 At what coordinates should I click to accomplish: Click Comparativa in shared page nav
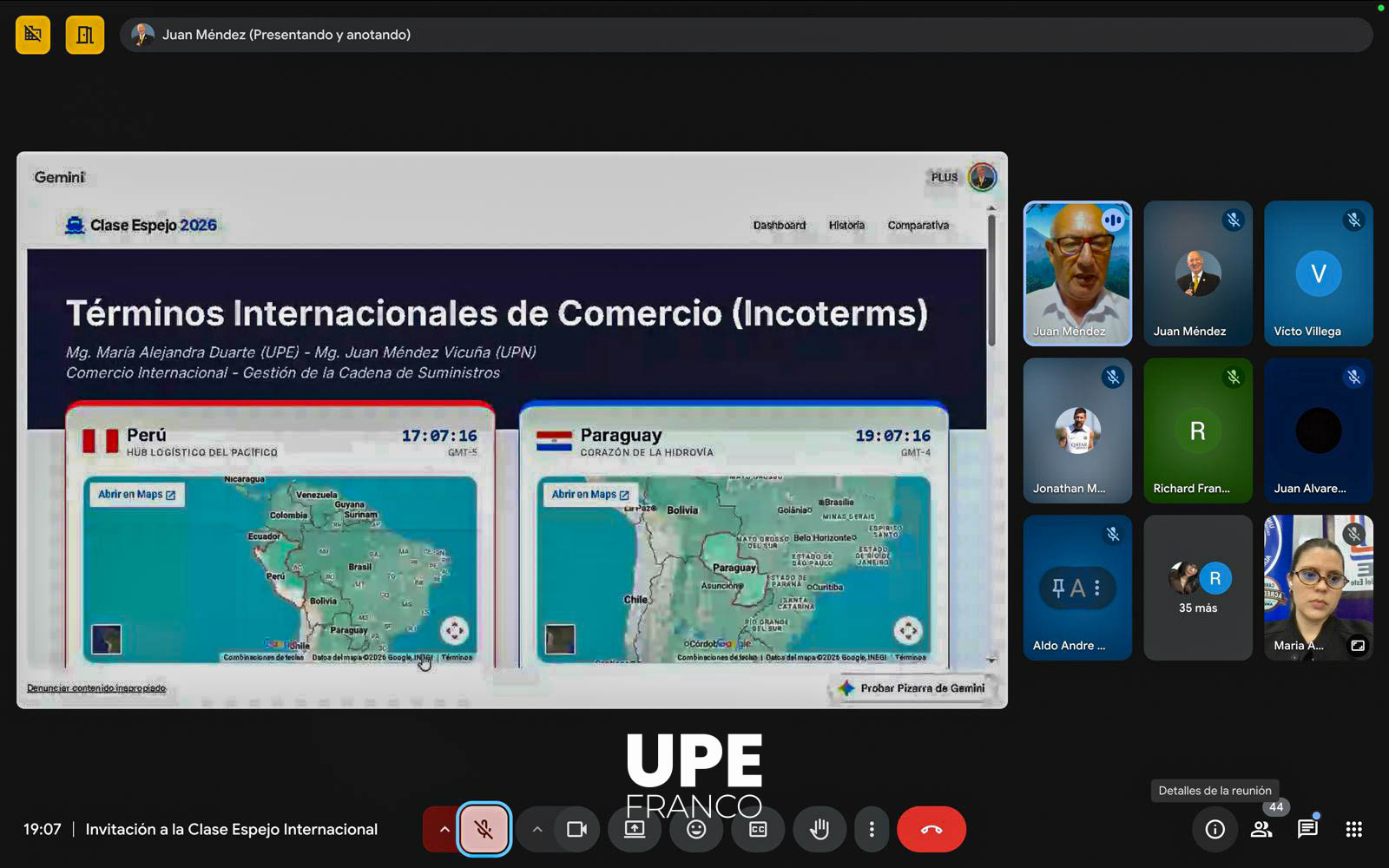point(918,225)
